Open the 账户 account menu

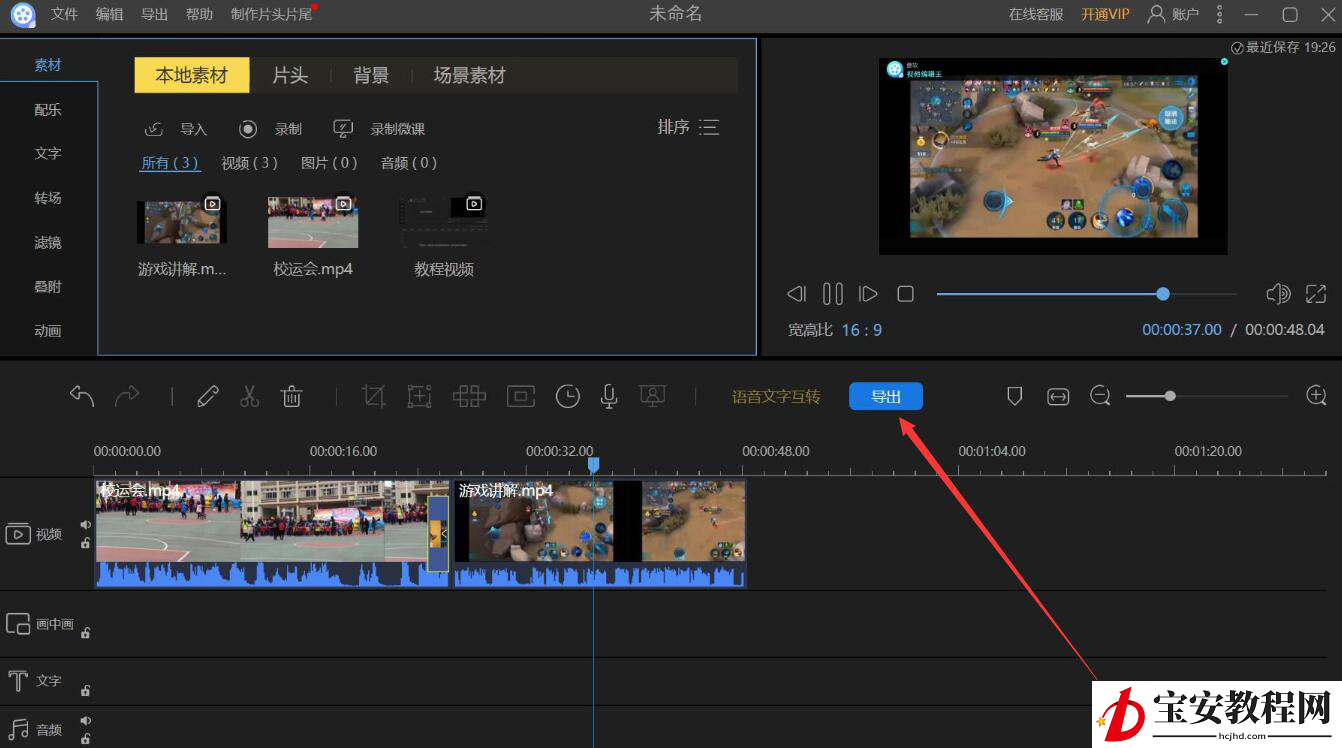[x=1173, y=14]
